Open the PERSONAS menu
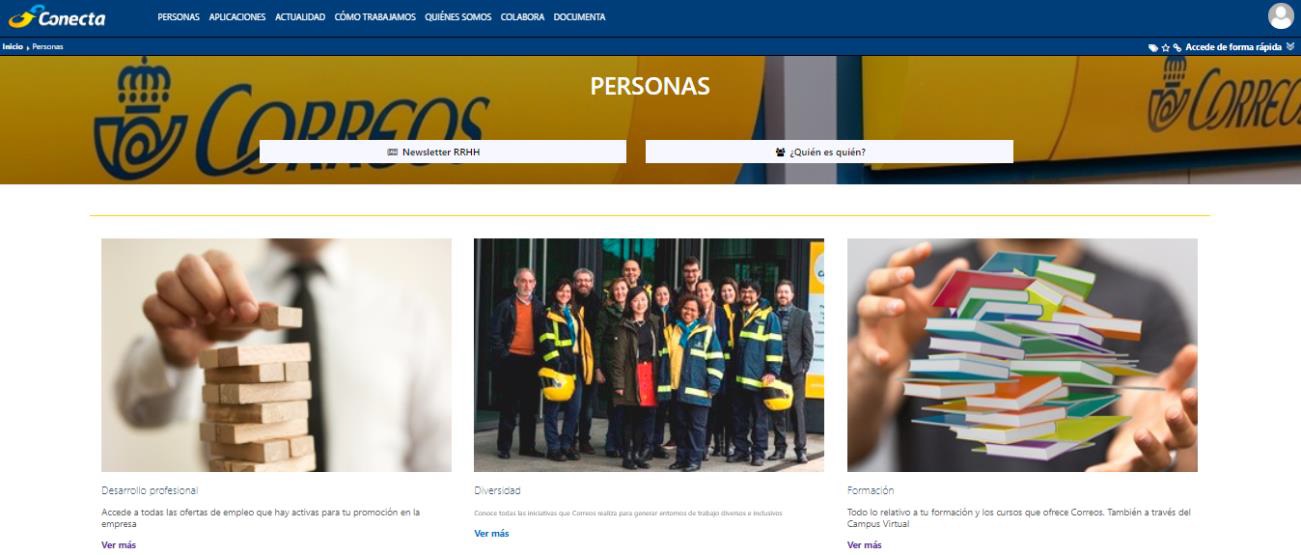 179,17
